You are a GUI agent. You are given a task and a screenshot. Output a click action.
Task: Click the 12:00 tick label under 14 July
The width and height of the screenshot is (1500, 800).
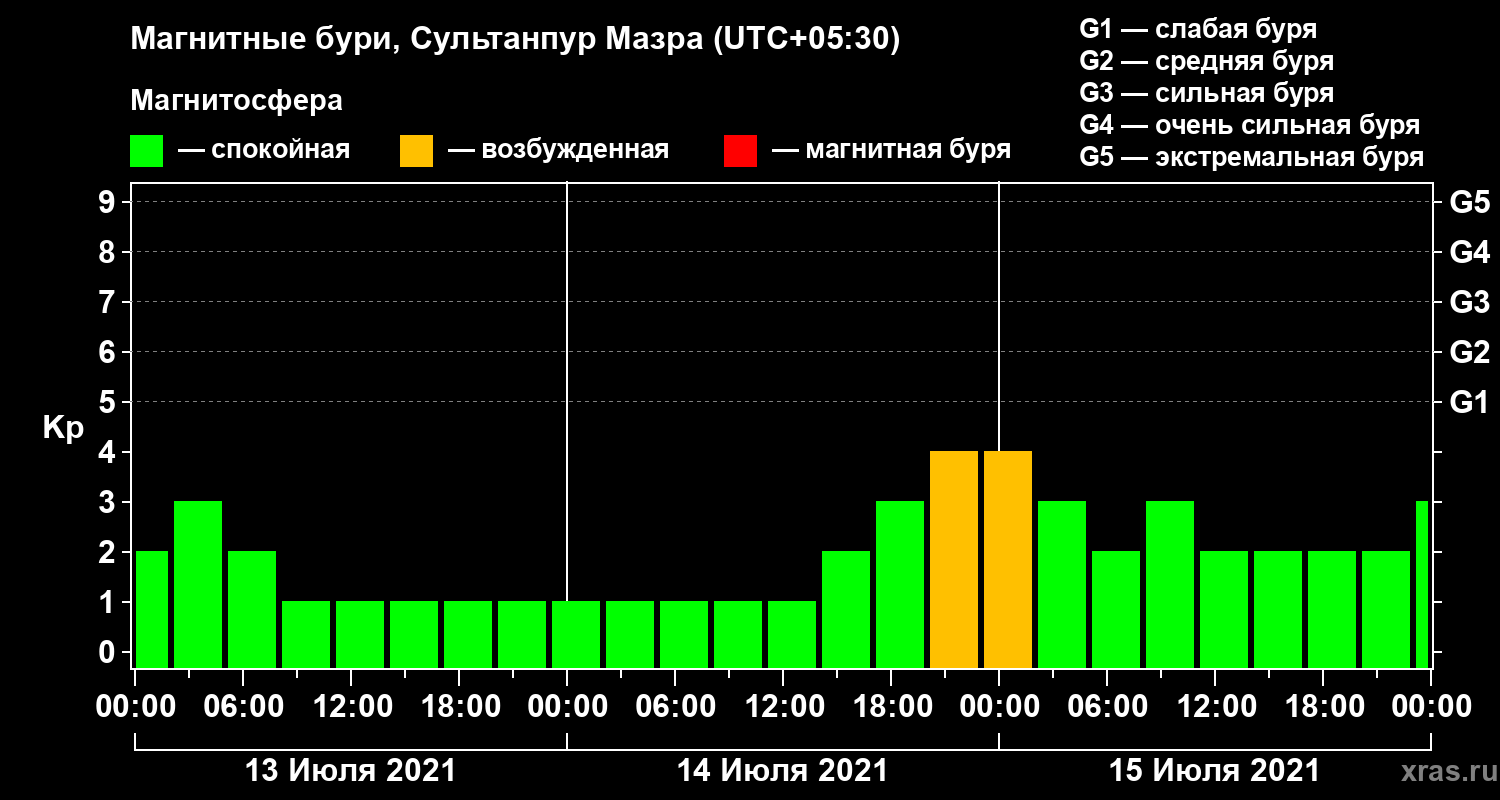tap(785, 706)
